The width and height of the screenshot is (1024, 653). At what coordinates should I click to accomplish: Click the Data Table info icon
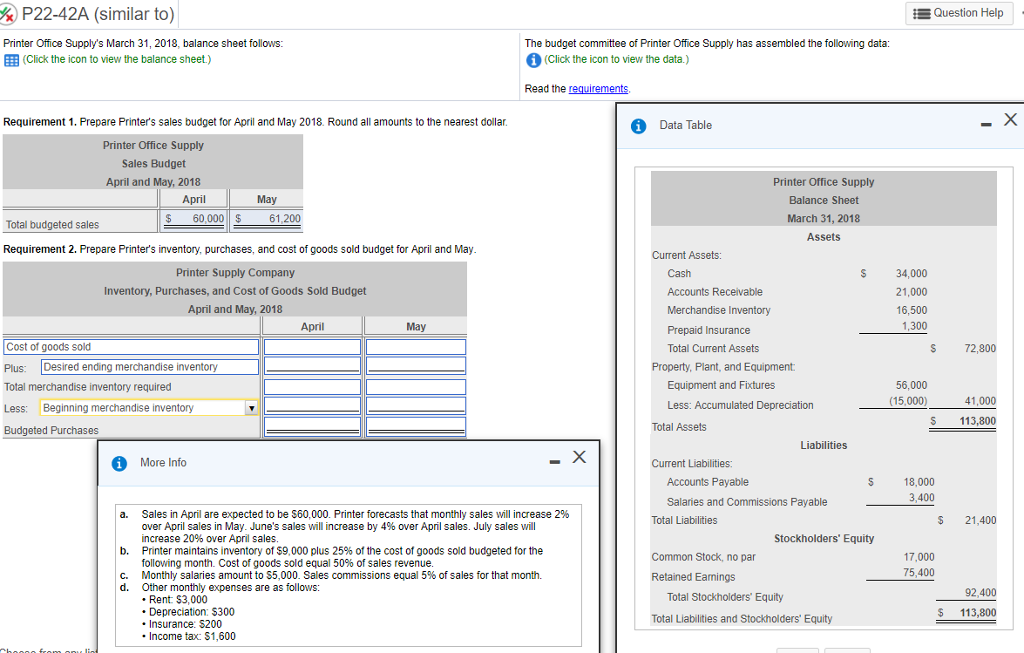pyautogui.click(x=638, y=126)
